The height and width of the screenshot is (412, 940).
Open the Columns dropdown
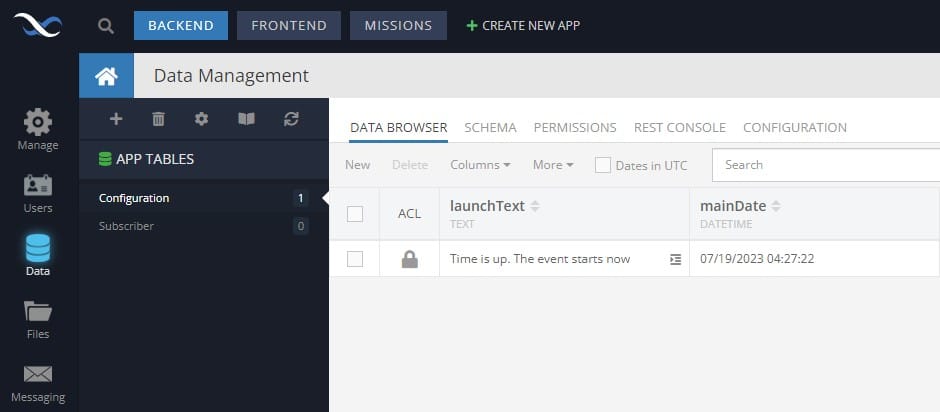(480, 164)
